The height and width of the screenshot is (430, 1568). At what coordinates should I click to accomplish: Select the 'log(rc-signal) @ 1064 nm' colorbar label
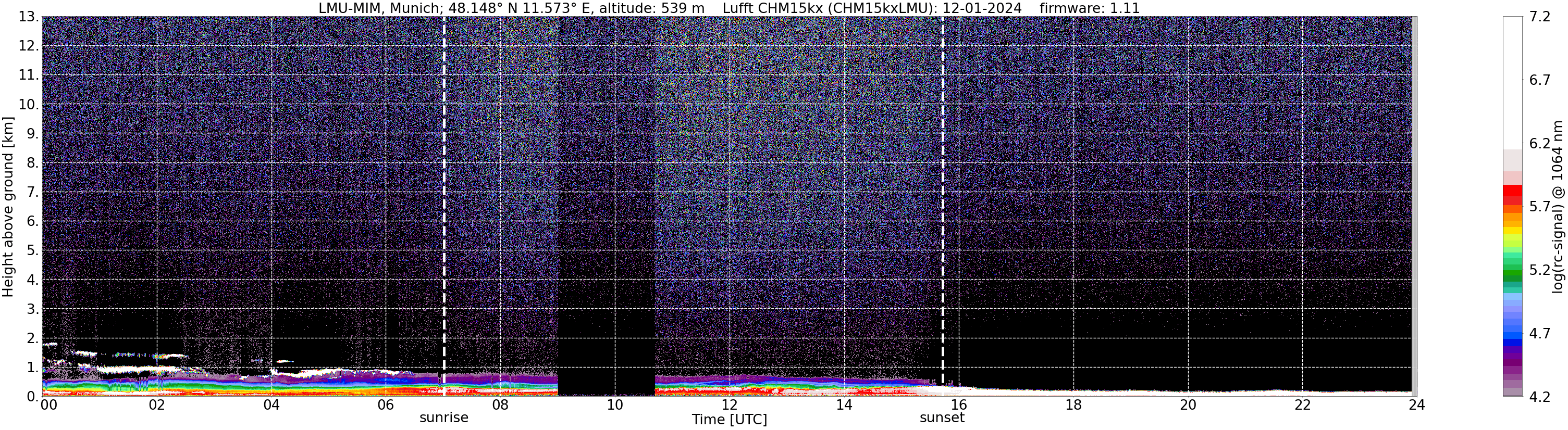[x=1558, y=207]
